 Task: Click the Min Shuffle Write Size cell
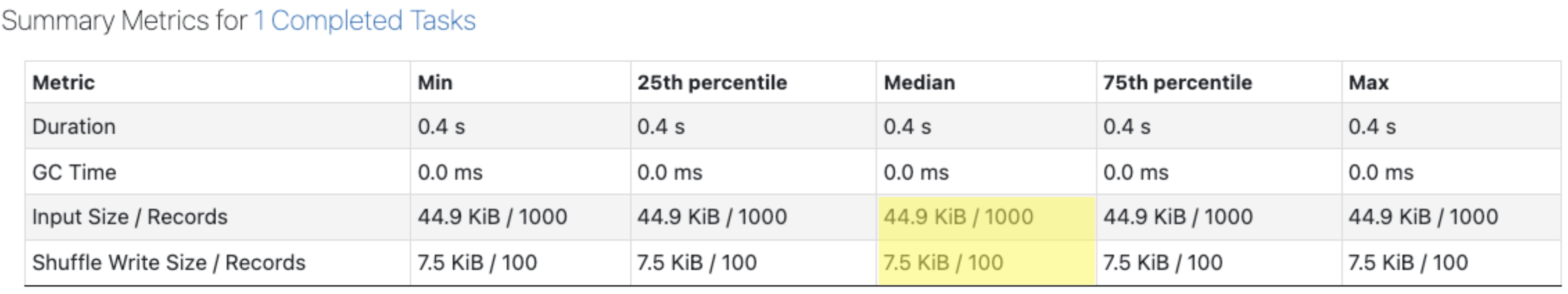[477, 262]
